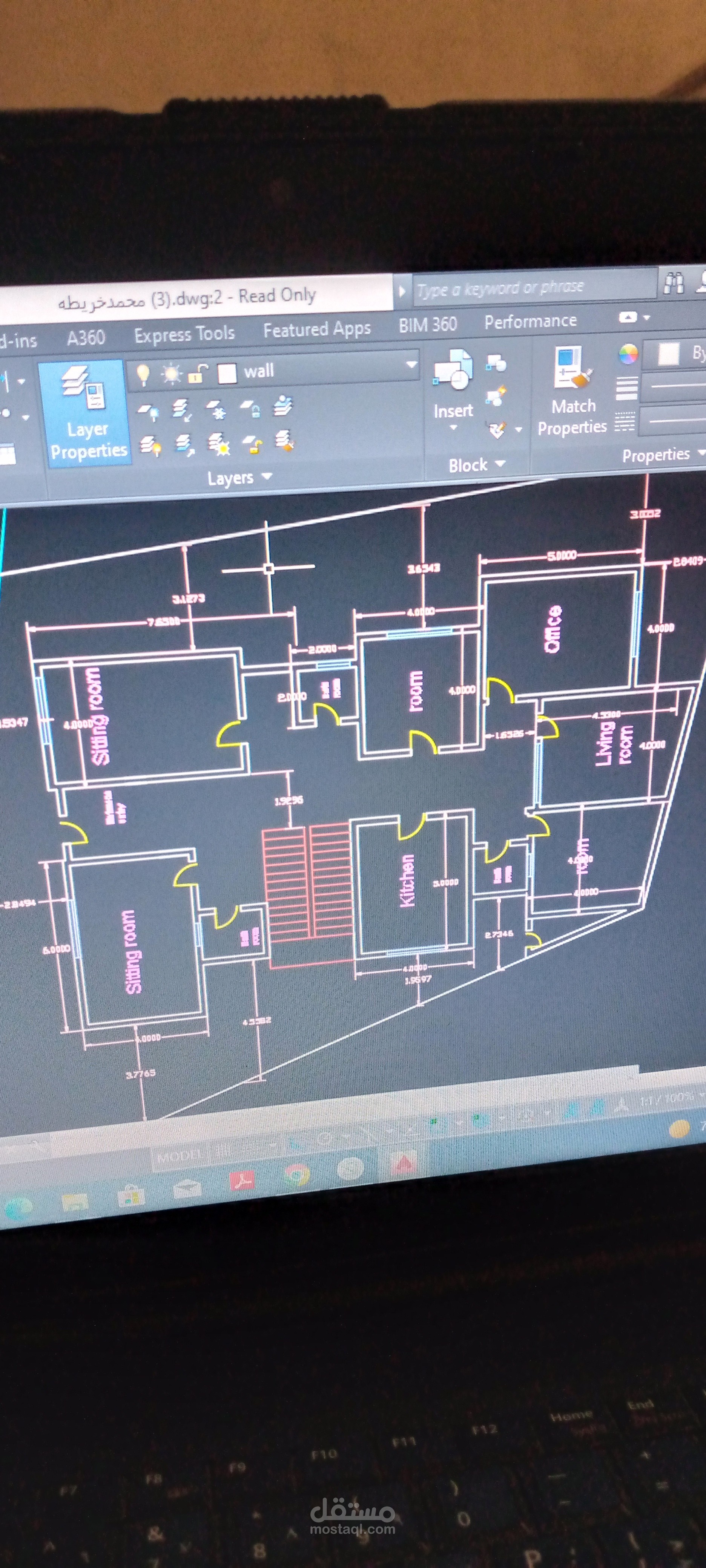Select the Kitchen text label
The image size is (706, 1568).
tap(407, 881)
